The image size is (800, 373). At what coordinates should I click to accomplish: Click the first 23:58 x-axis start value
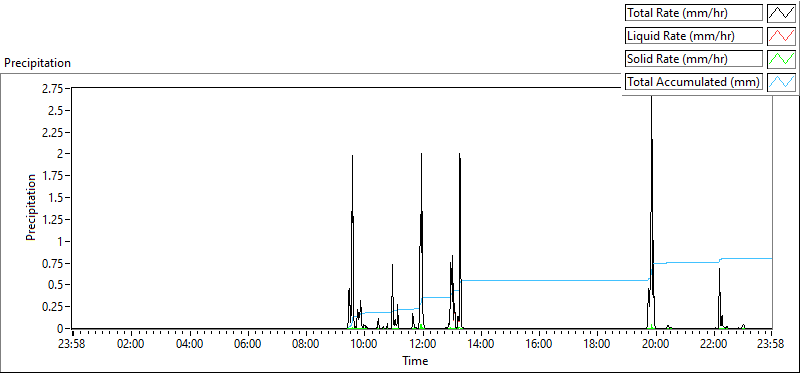(72, 343)
